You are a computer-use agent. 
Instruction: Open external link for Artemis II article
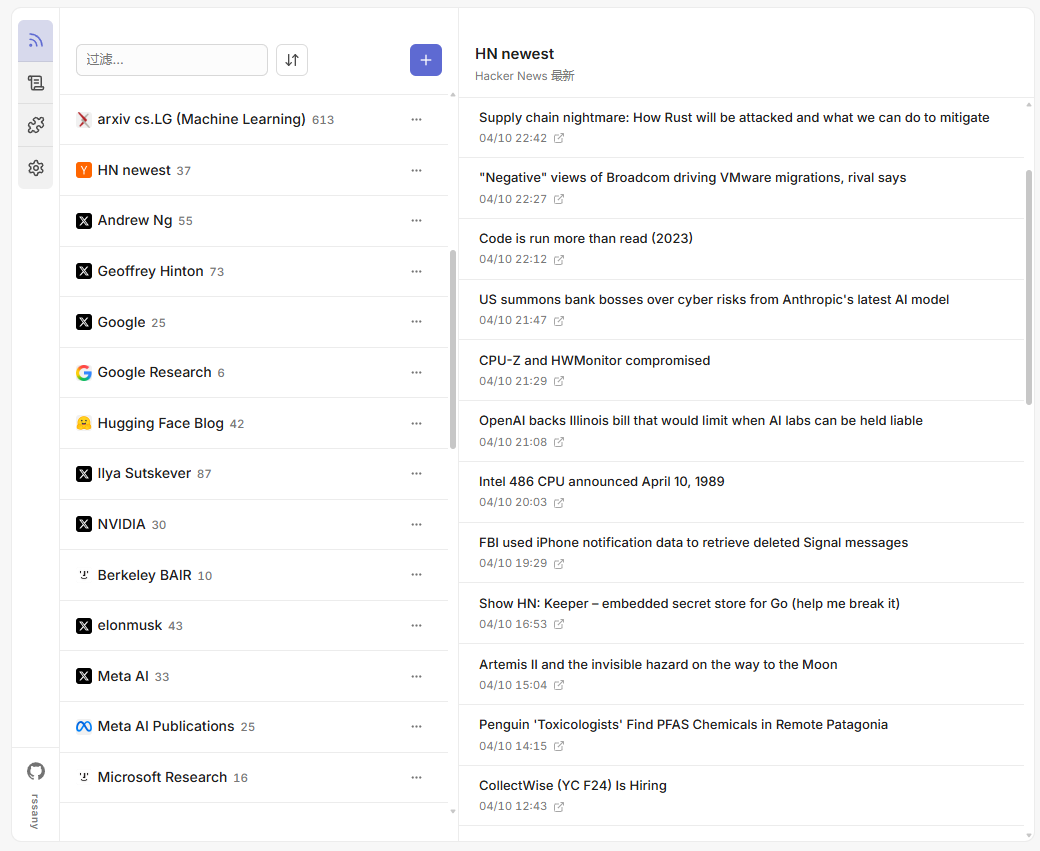pos(559,685)
